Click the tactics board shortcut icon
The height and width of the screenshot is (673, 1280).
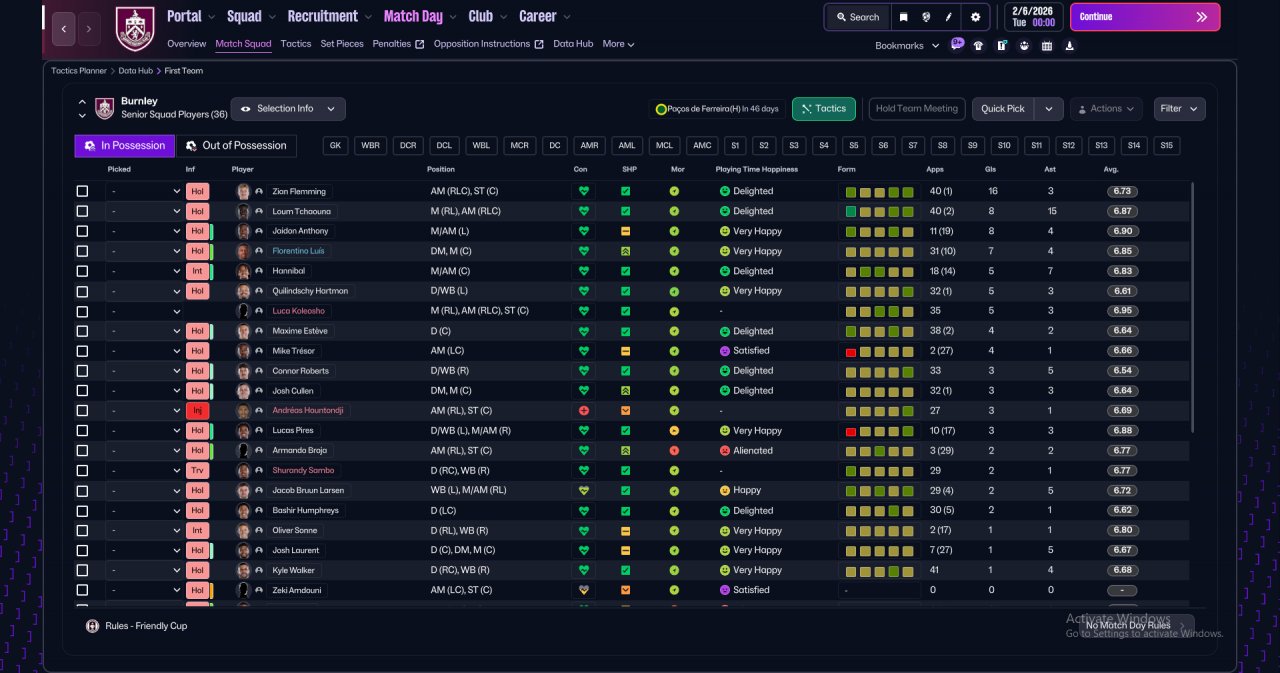pyautogui.click(x=1002, y=45)
